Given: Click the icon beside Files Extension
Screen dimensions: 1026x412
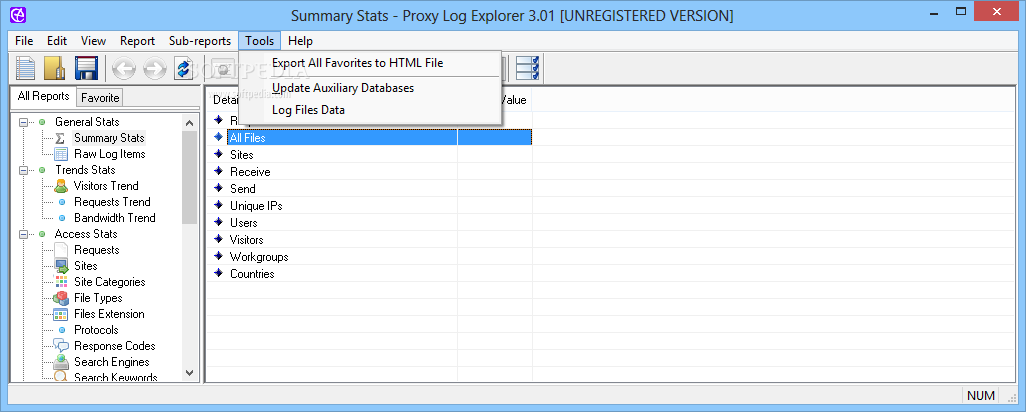Looking at the screenshot, I should tap(61, 314).
